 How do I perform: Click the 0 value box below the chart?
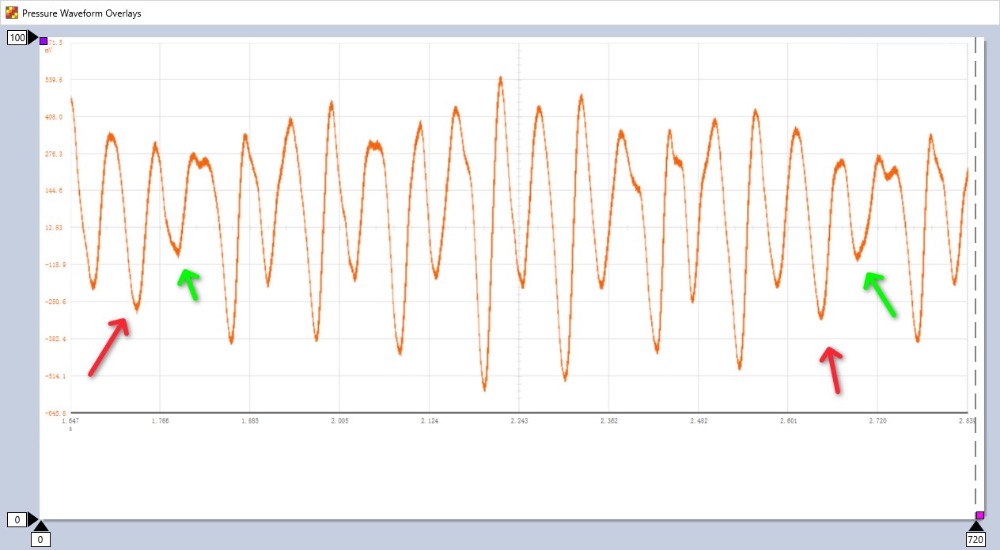tap(40, 540)
